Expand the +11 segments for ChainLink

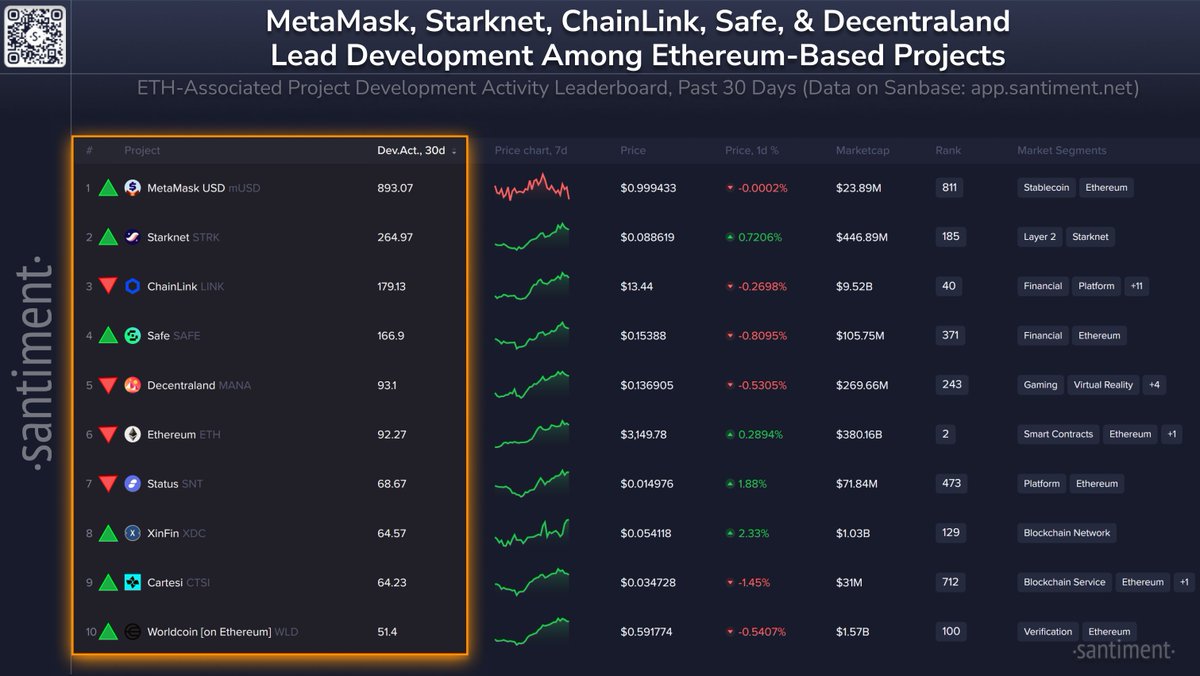click(x=1136, y=286)
